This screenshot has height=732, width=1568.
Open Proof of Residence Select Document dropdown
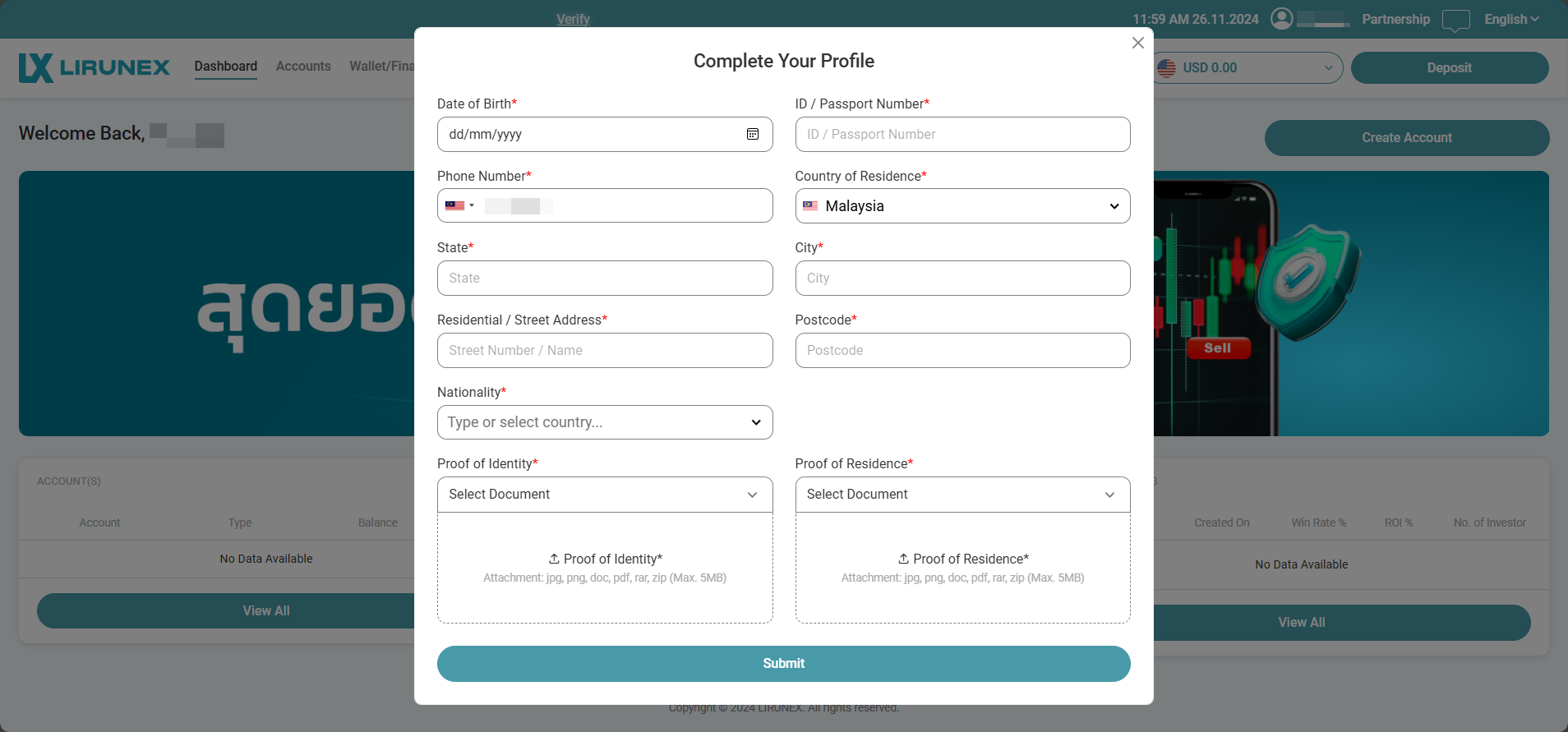(962, 495)
